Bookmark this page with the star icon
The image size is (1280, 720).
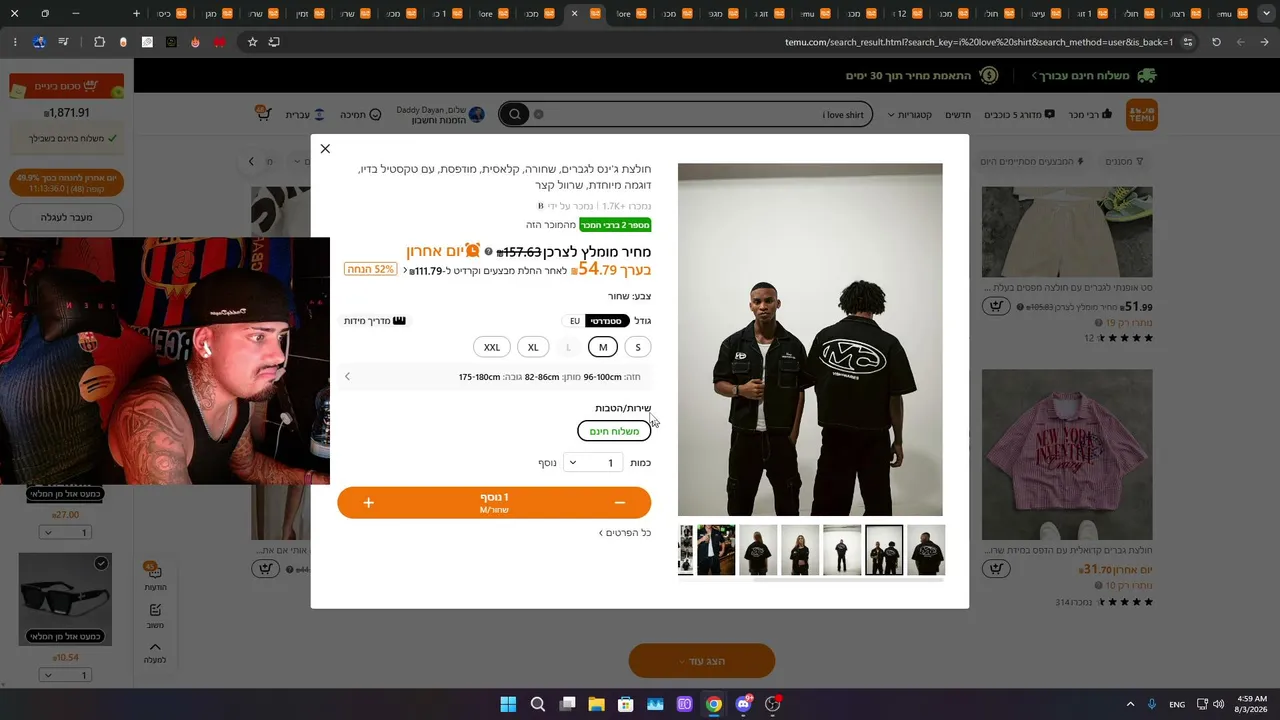coord(252,42)
